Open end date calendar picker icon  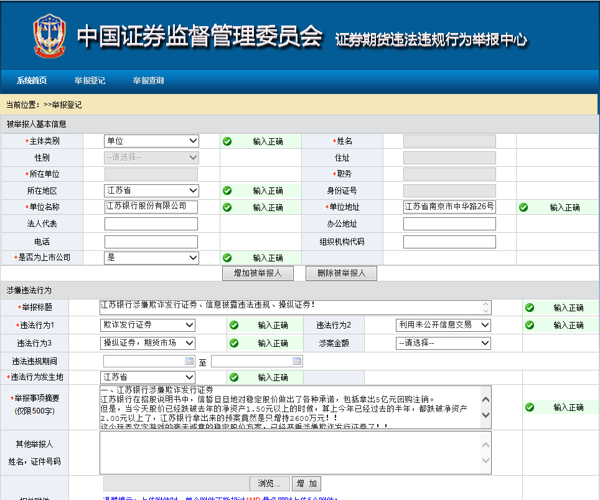pyautogui.click(x=297, y=361)
